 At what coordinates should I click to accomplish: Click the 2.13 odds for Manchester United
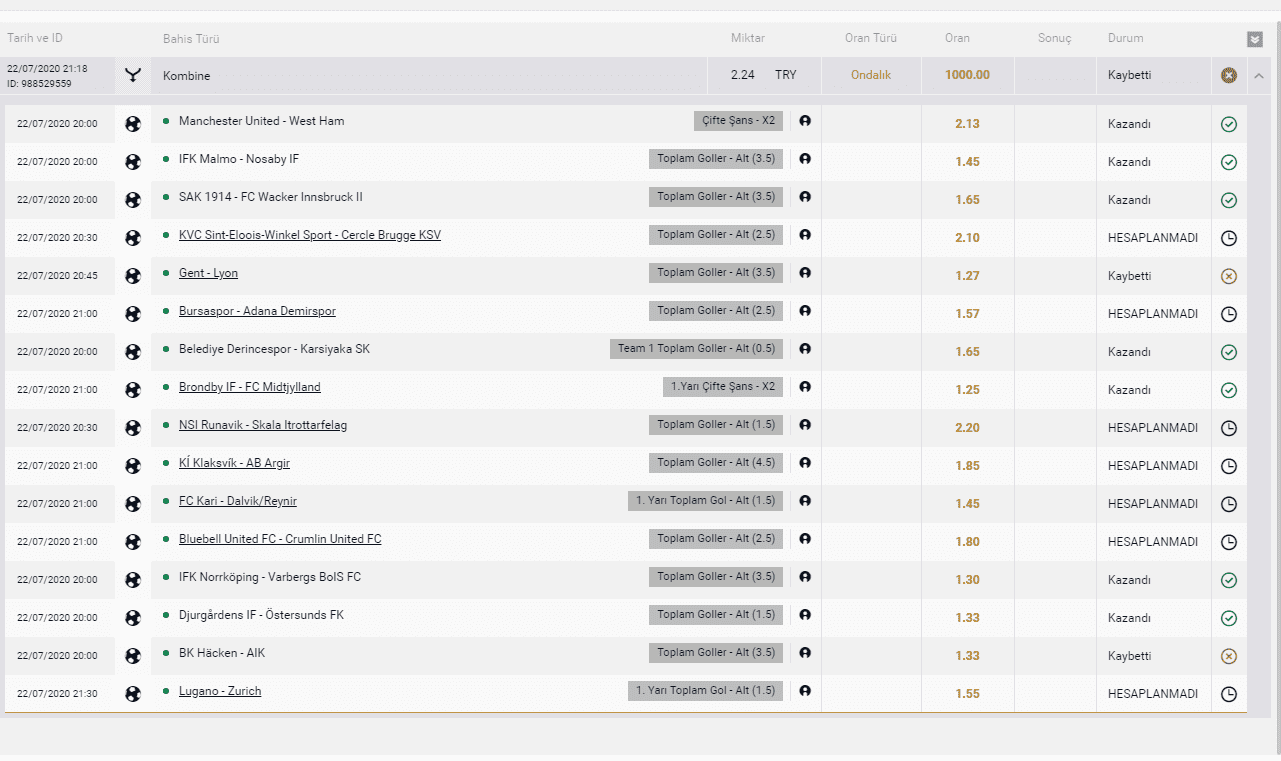click(967, 124)
